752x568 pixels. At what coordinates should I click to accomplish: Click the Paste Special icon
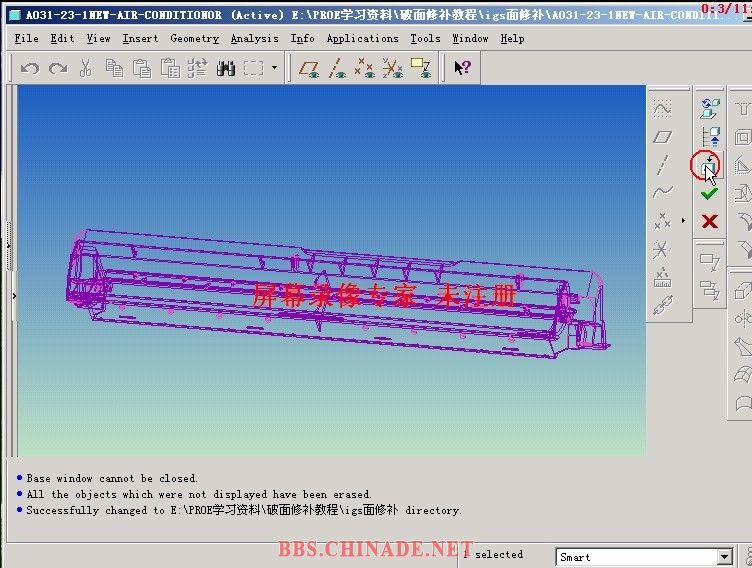[x=170, y=69]
